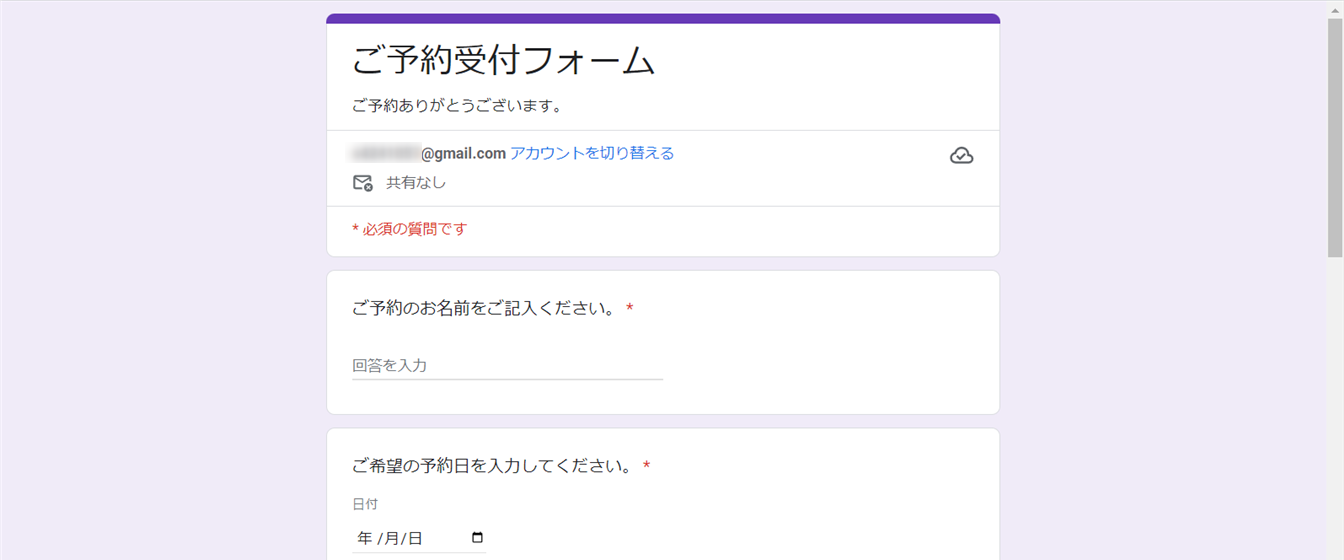The width and height of the screenshot is (1344, 560).
Task: Click the 共有なし label
Action: [x=416, y=183]
